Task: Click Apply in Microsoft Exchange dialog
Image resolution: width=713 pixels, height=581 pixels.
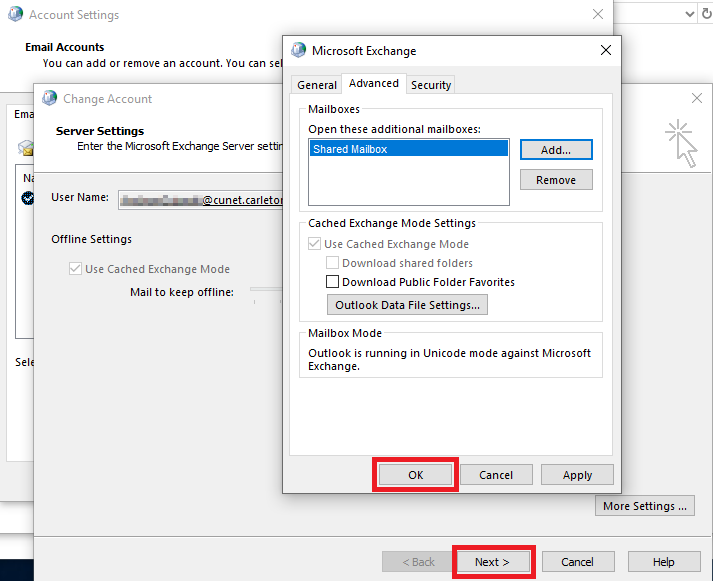Action: tap(577, 475)
